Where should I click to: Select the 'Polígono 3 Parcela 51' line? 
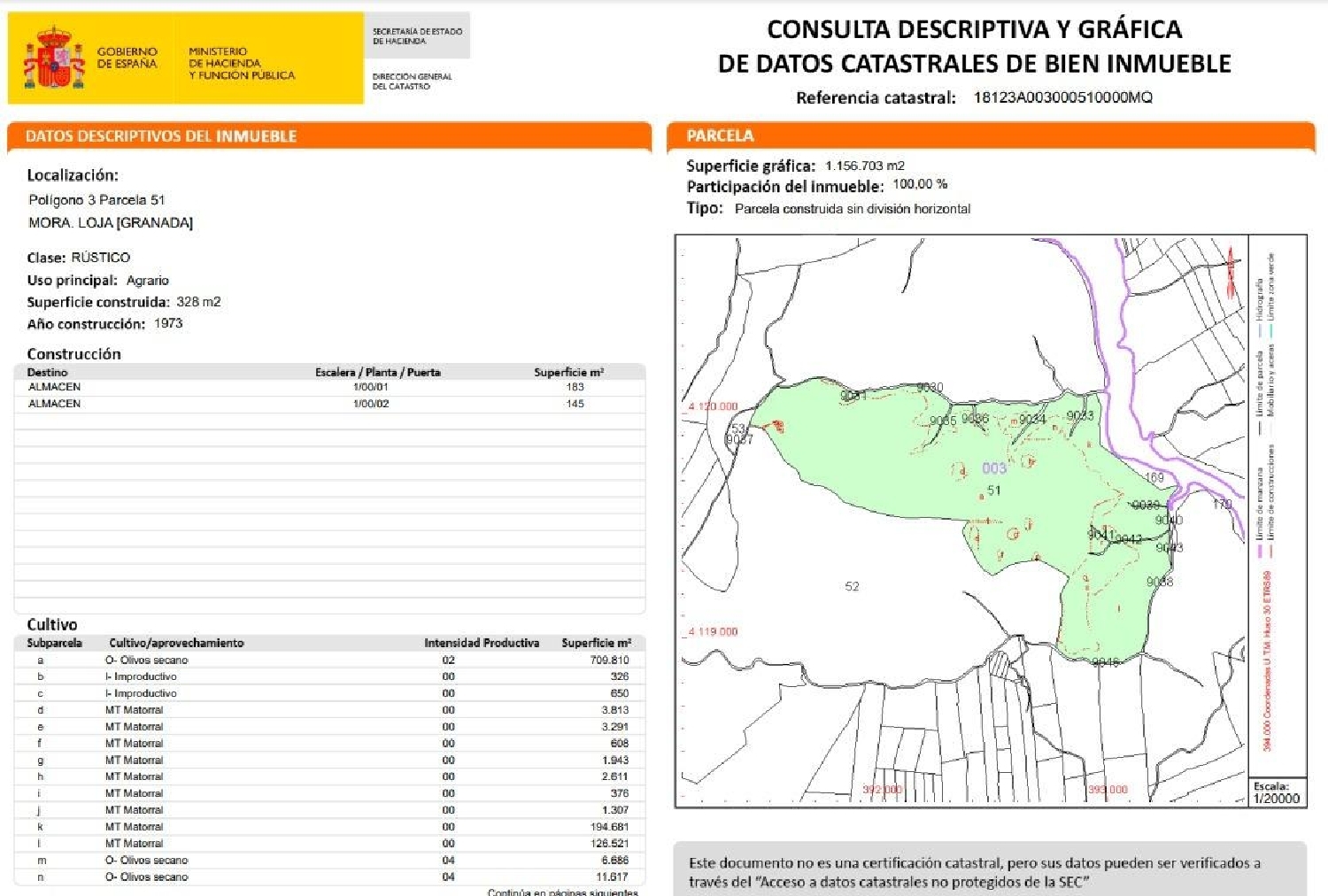[97, 200]
